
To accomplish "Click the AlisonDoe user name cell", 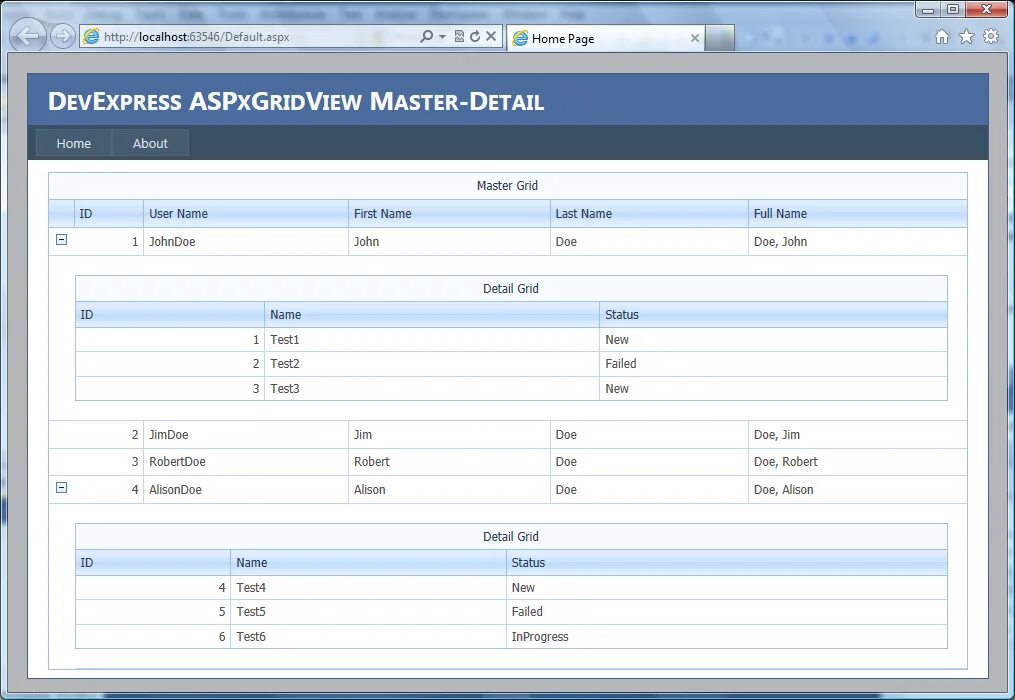I will (246, 490).
